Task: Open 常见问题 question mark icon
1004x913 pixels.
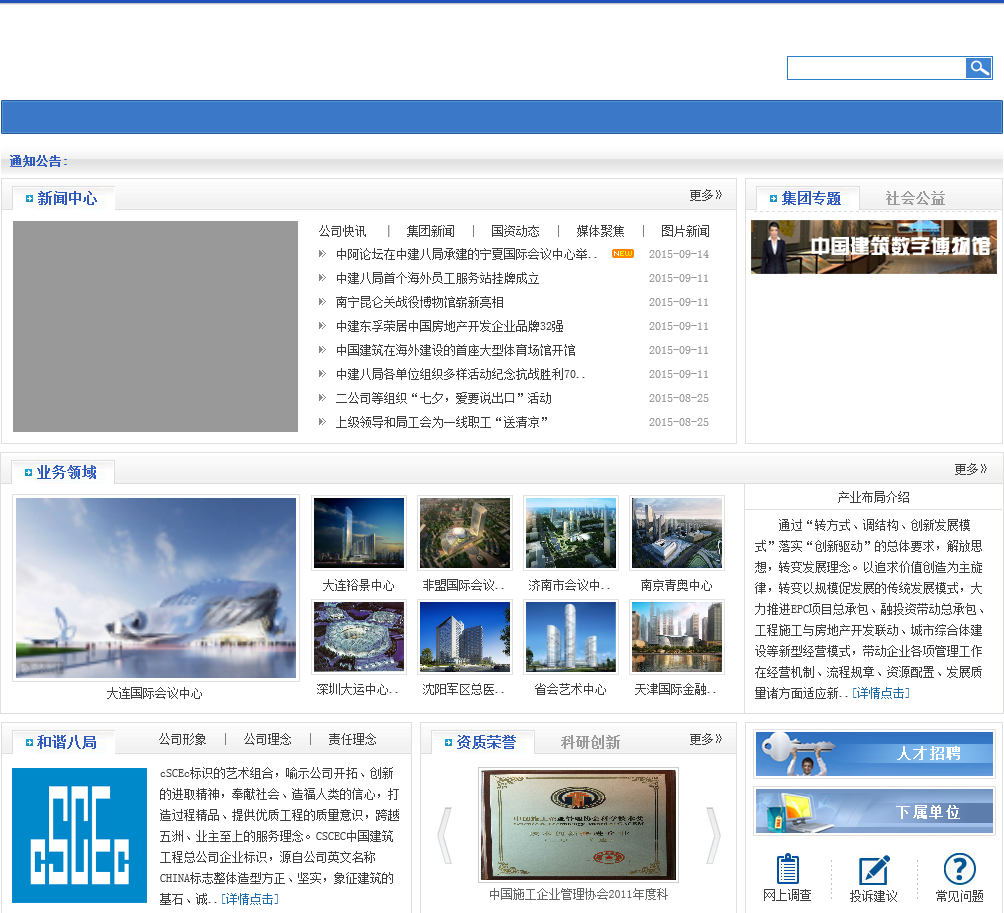Action: (959, 870)
